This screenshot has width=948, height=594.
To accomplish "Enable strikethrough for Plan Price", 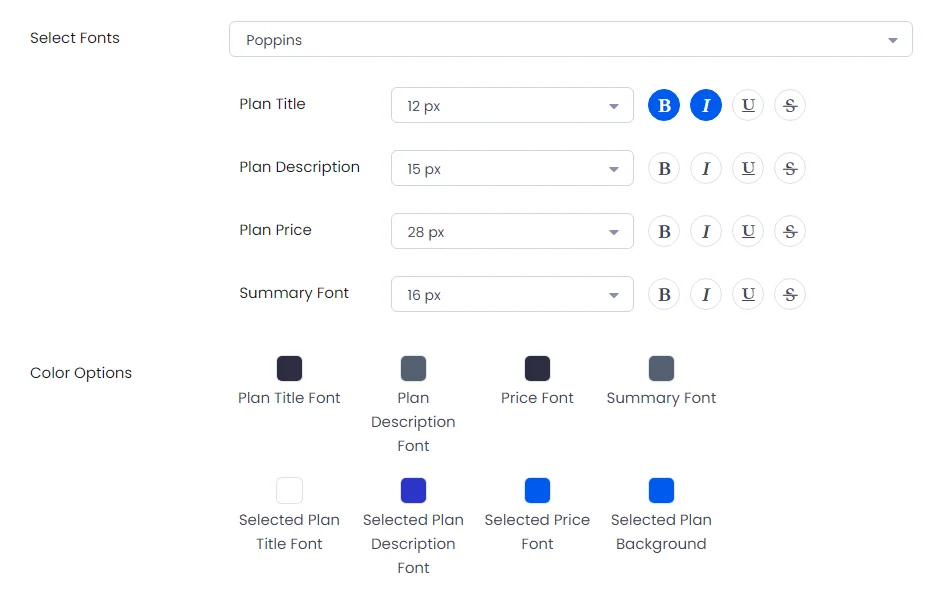I will (x=790, y=231).
